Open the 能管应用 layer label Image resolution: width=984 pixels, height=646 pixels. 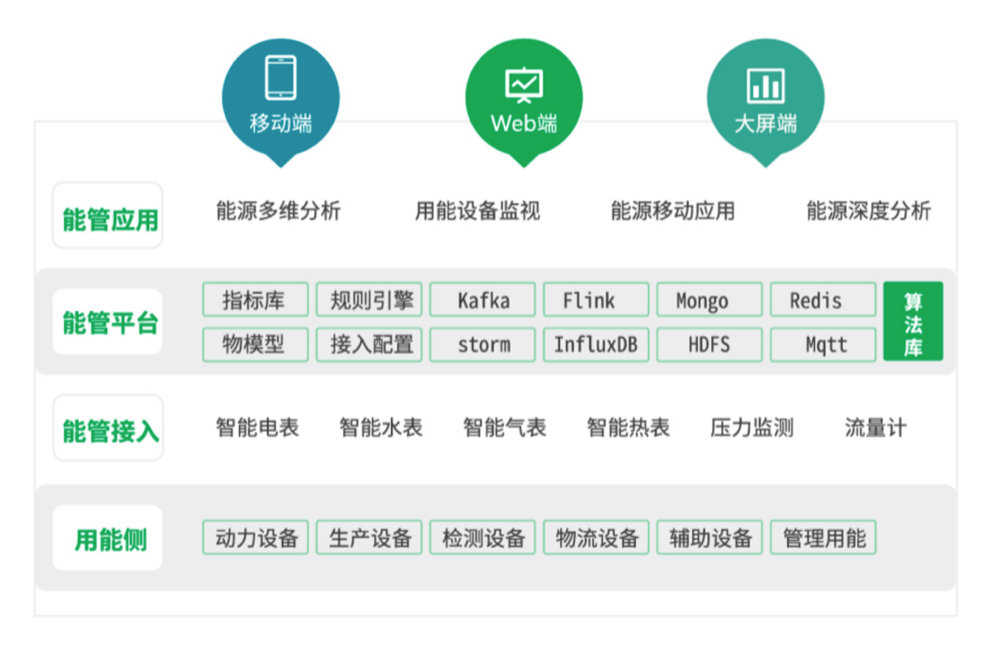point(109,217)
